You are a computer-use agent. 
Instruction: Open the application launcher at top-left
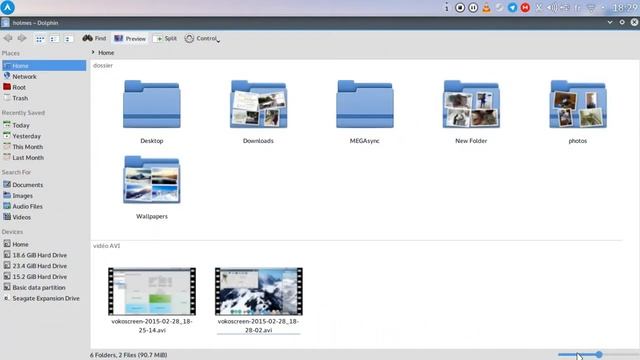(8, 7)
